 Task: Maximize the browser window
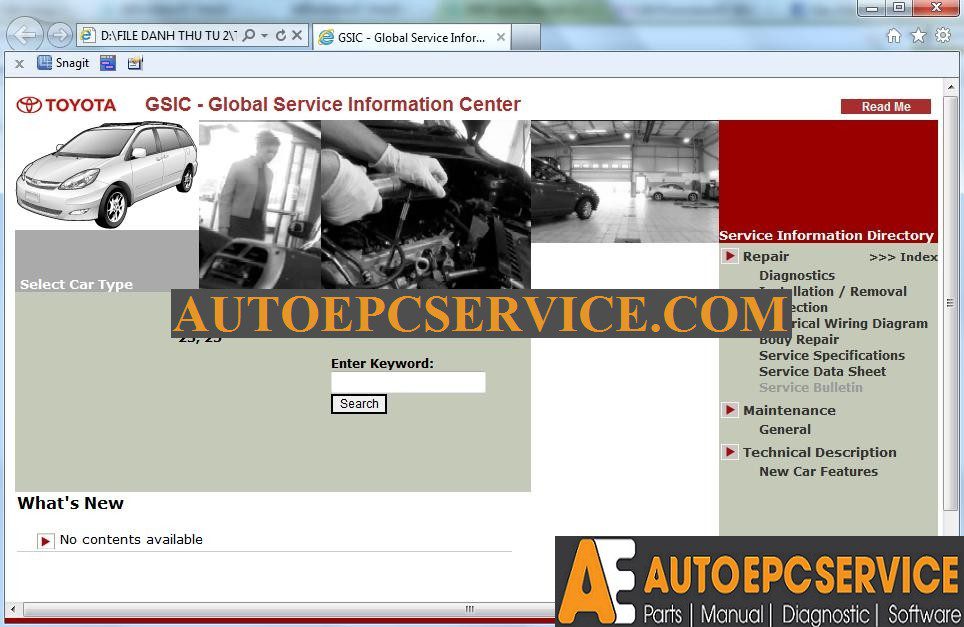tap(899, 8)
